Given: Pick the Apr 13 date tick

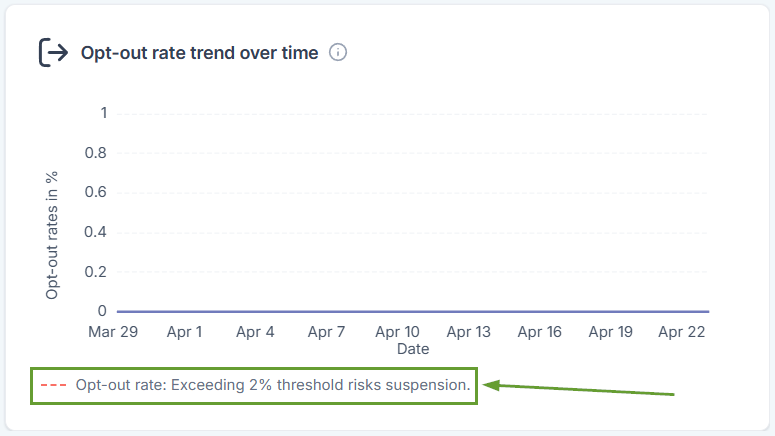Looking at the screenshot, I should click(x=469, y=332).
